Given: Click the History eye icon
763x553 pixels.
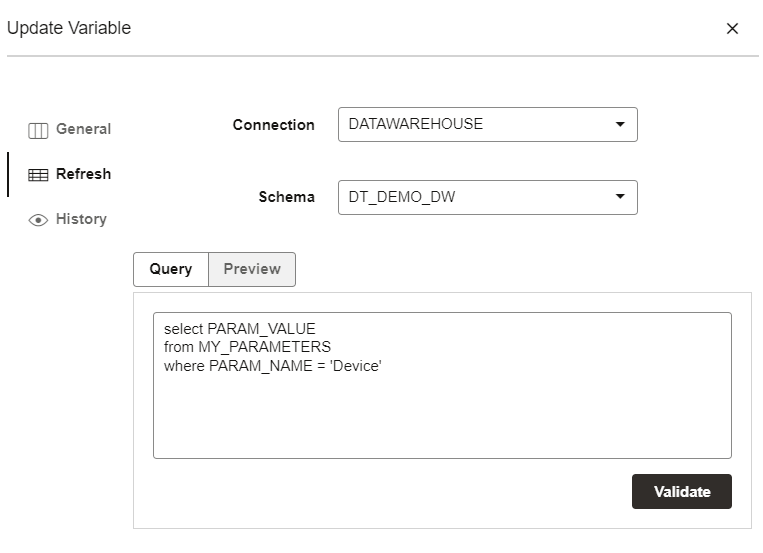Looking at the screenshot, I should tap(38, 220).
